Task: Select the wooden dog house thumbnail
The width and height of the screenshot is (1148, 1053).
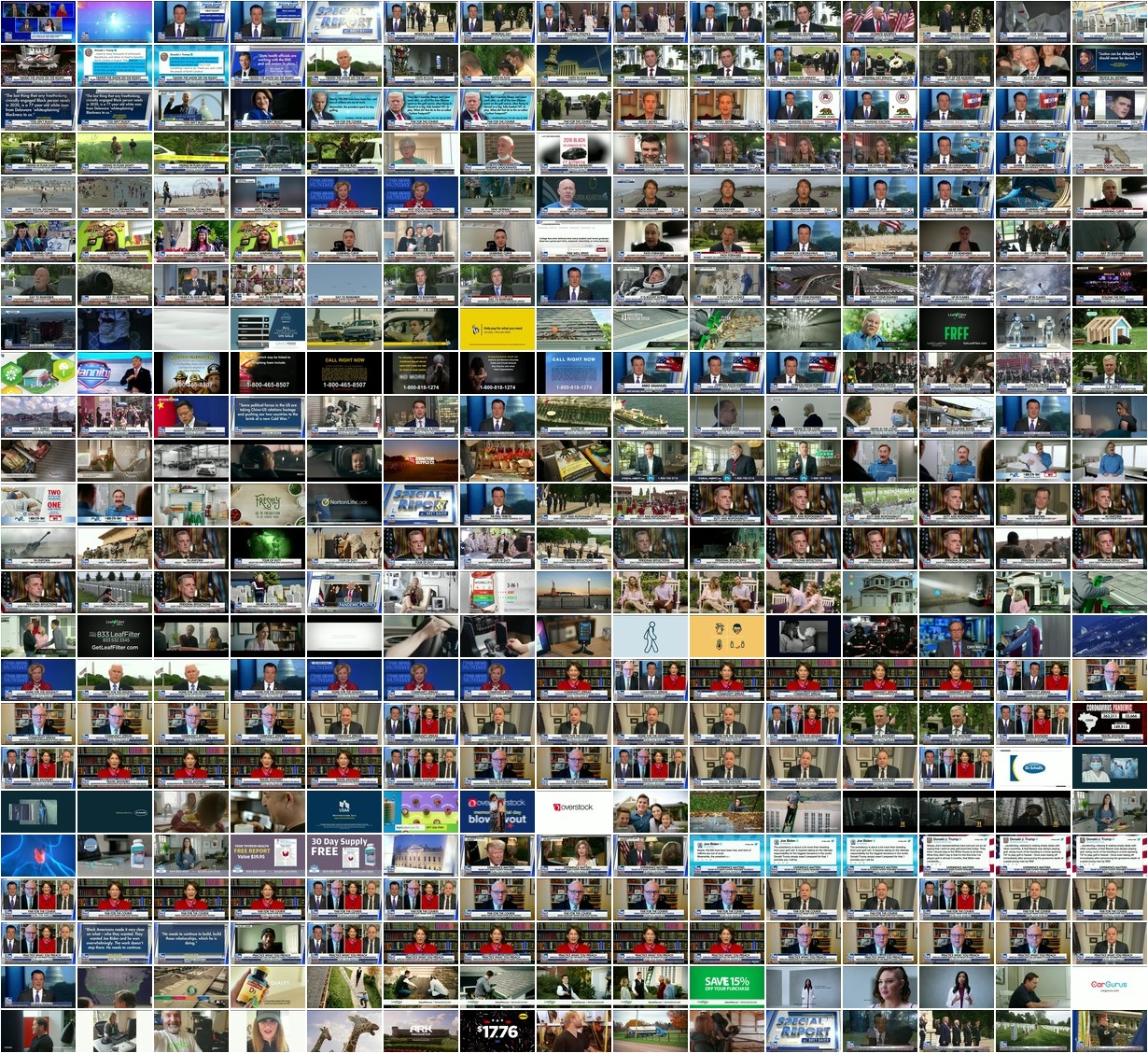Action: click(1109, 329)
